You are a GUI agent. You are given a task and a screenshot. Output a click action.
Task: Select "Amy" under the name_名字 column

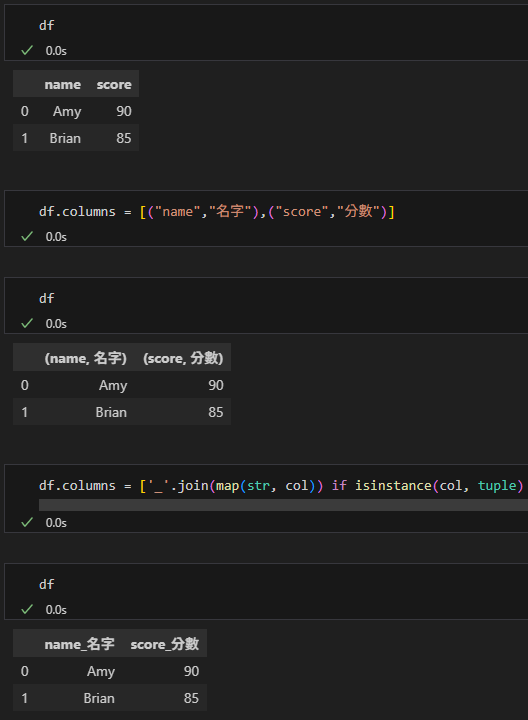click(101, 672)
